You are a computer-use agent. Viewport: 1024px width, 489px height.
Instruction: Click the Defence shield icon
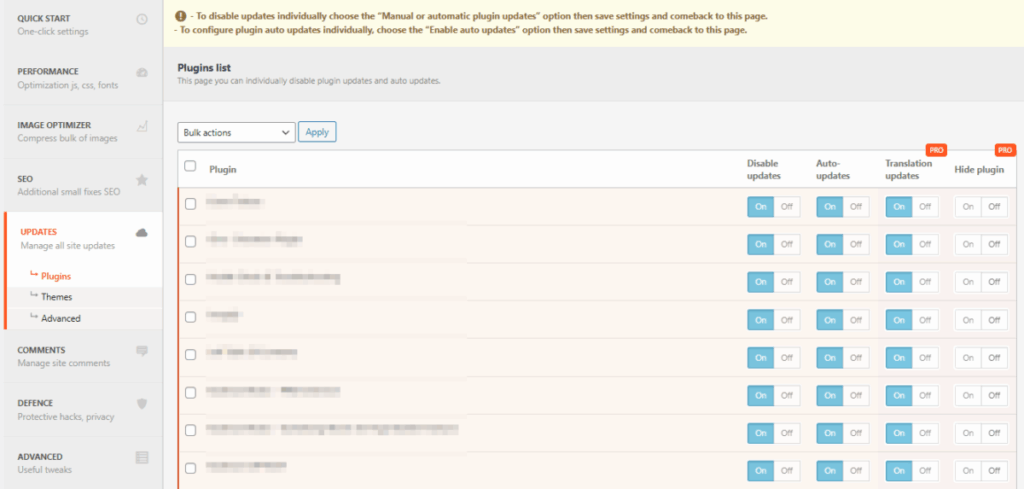[142, 404]
